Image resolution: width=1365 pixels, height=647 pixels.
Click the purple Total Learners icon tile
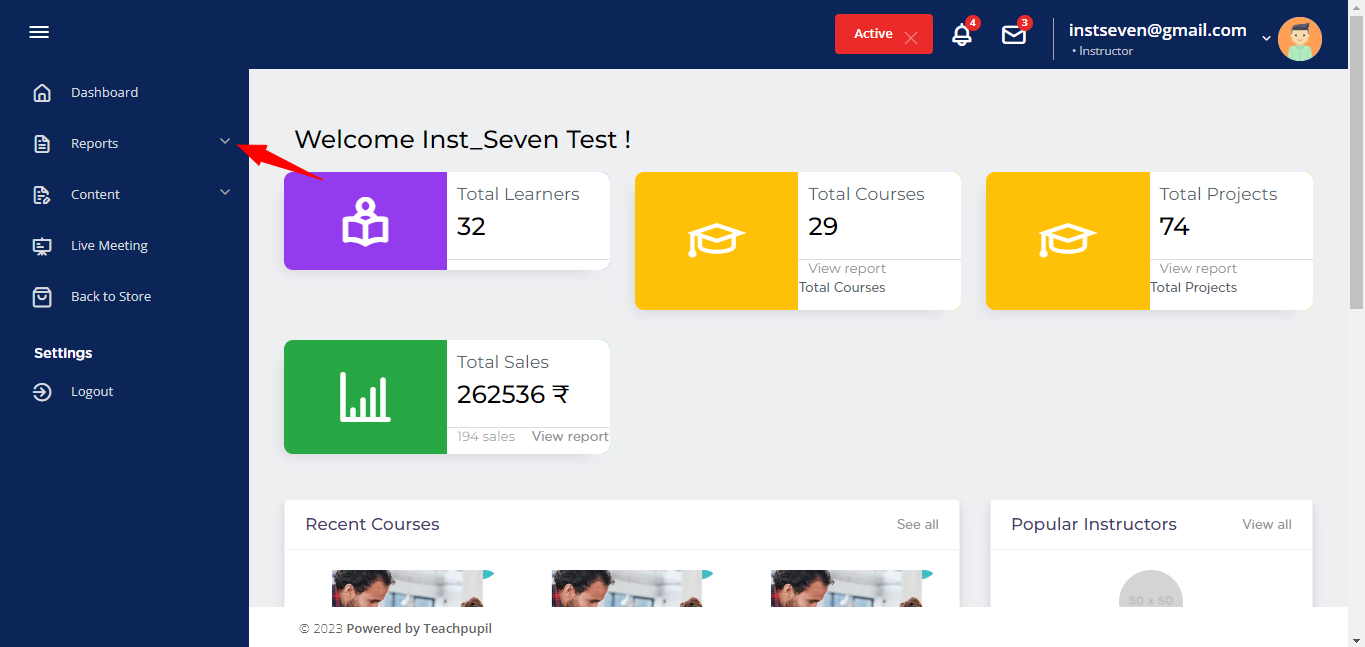[x=365, y=221]
